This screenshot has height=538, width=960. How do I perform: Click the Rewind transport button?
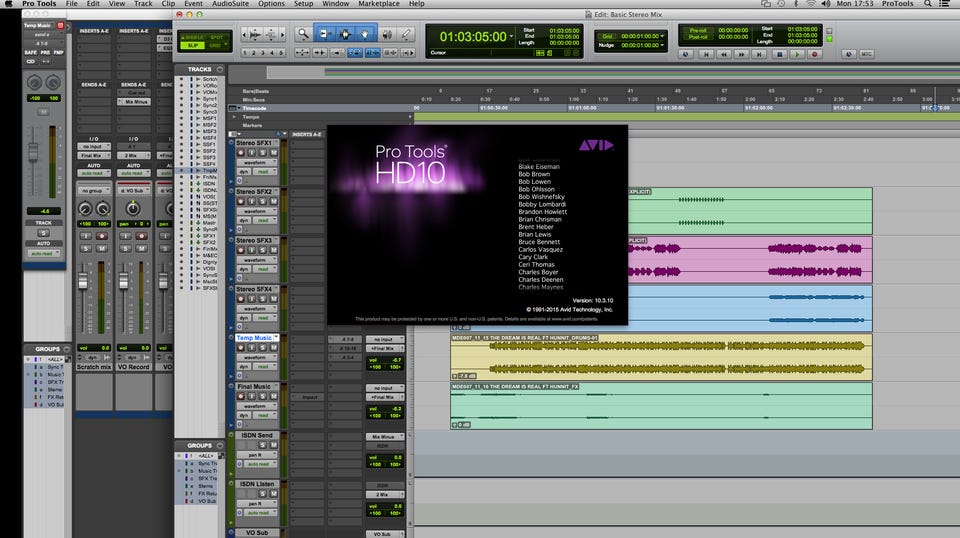coord(723,54)
